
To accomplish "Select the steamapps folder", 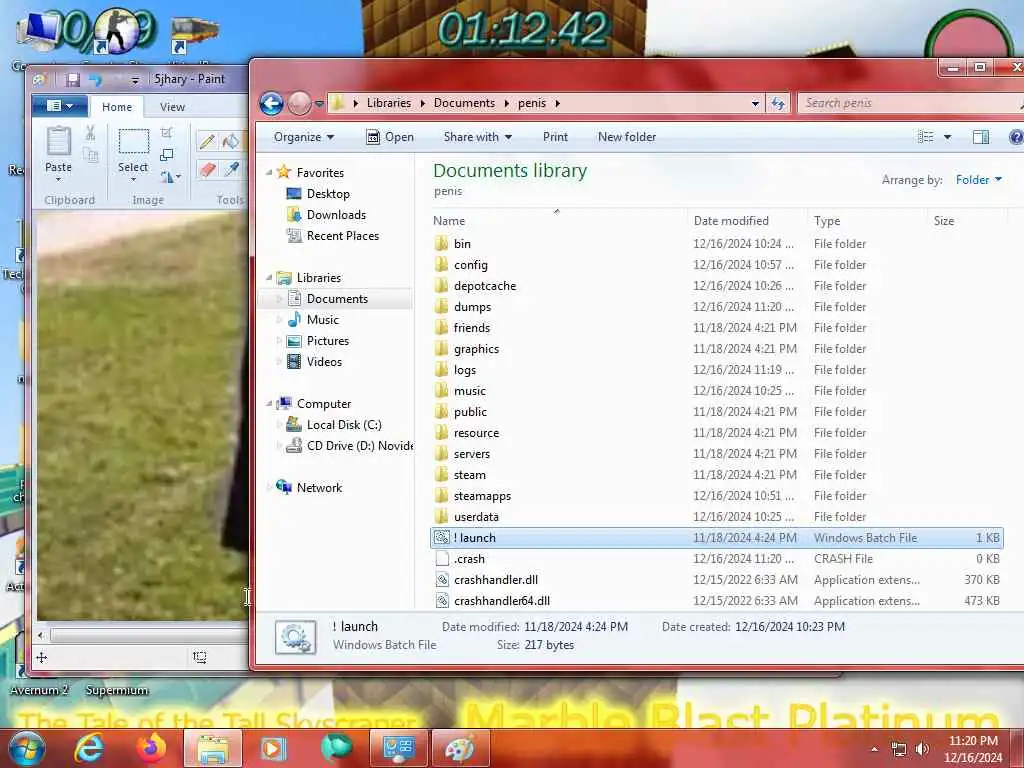I will tap(716, 496).
